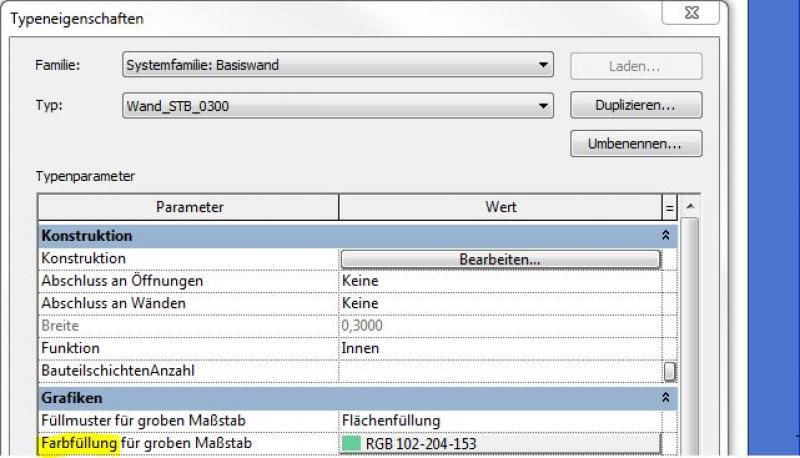This screenshot has width=800, height=458.
Task: Select the Abschluss an Öffnungen value
Action: (x=500, y=281)
